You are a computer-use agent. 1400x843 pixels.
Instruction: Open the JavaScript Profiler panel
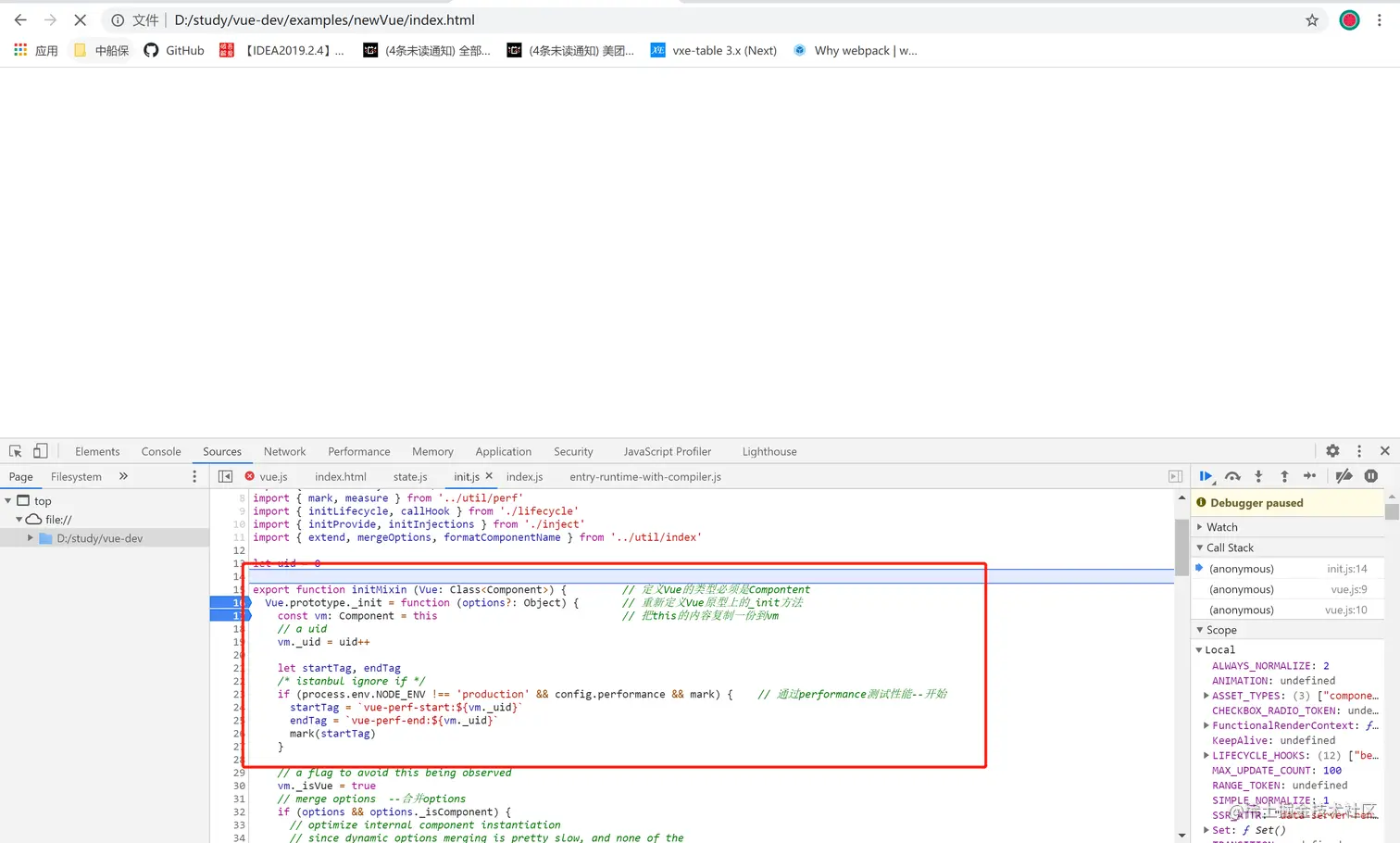point(668,451)
